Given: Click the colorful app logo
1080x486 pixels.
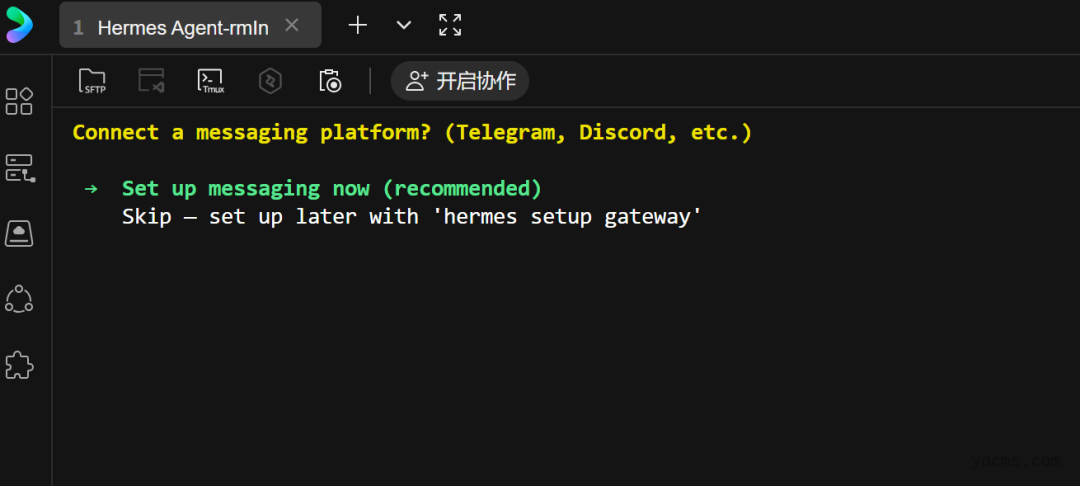Looking at the screenshot, I should point(19,25).
